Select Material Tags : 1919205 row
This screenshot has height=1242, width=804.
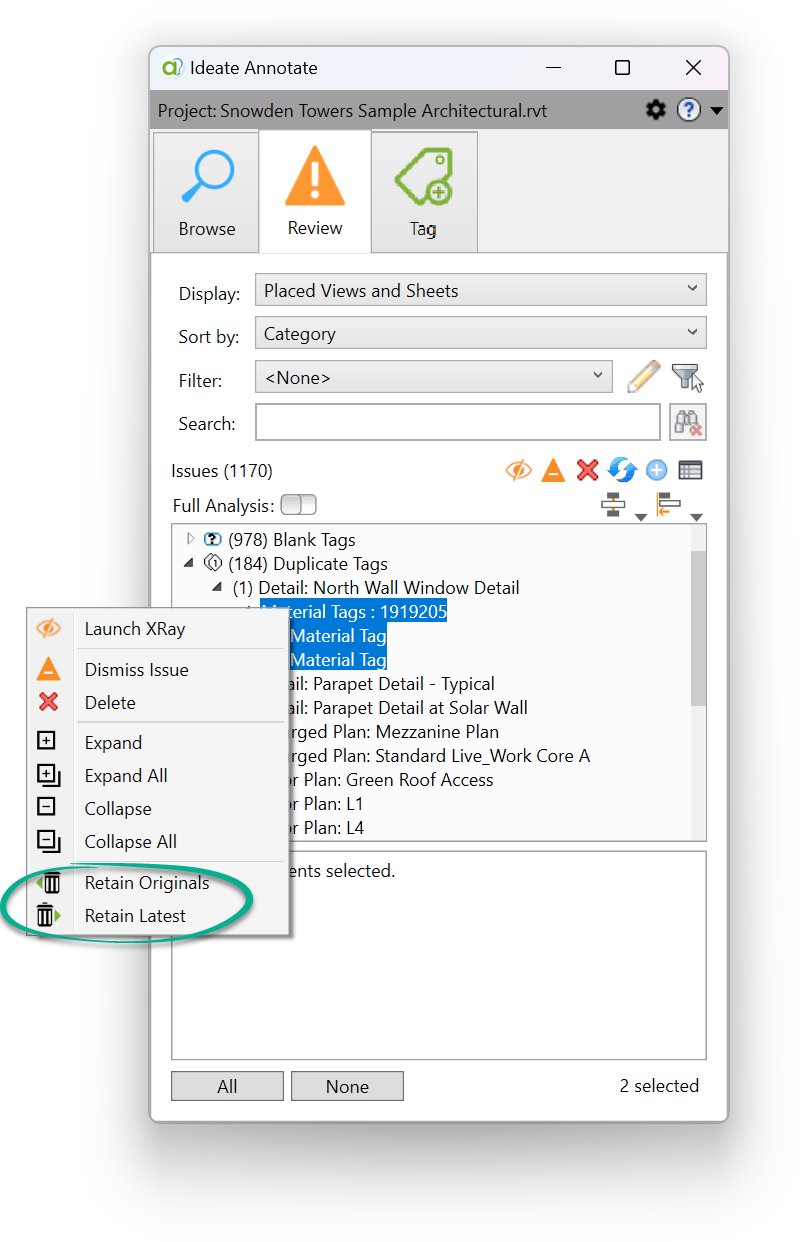(x=353, y=611)
